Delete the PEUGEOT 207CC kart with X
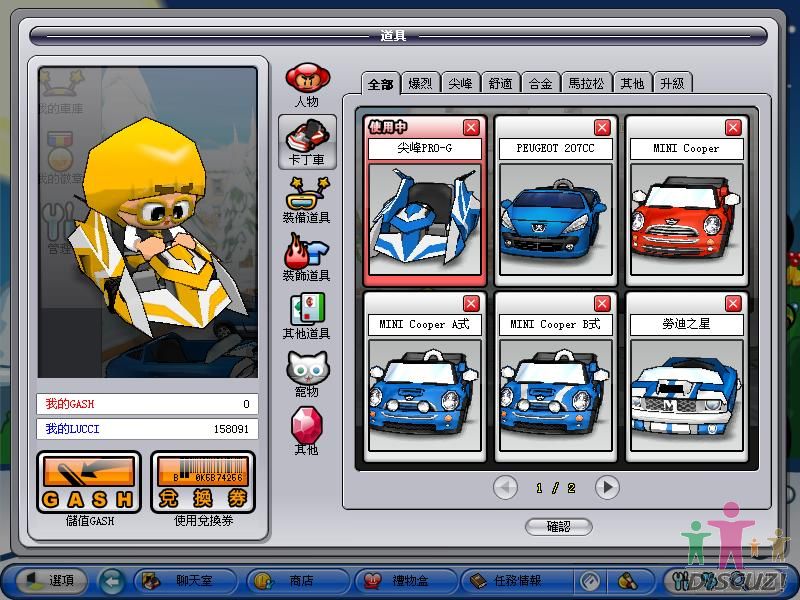The width and height of the screenshot is (800, 600). pyautogui.click(x=602, y=127)
